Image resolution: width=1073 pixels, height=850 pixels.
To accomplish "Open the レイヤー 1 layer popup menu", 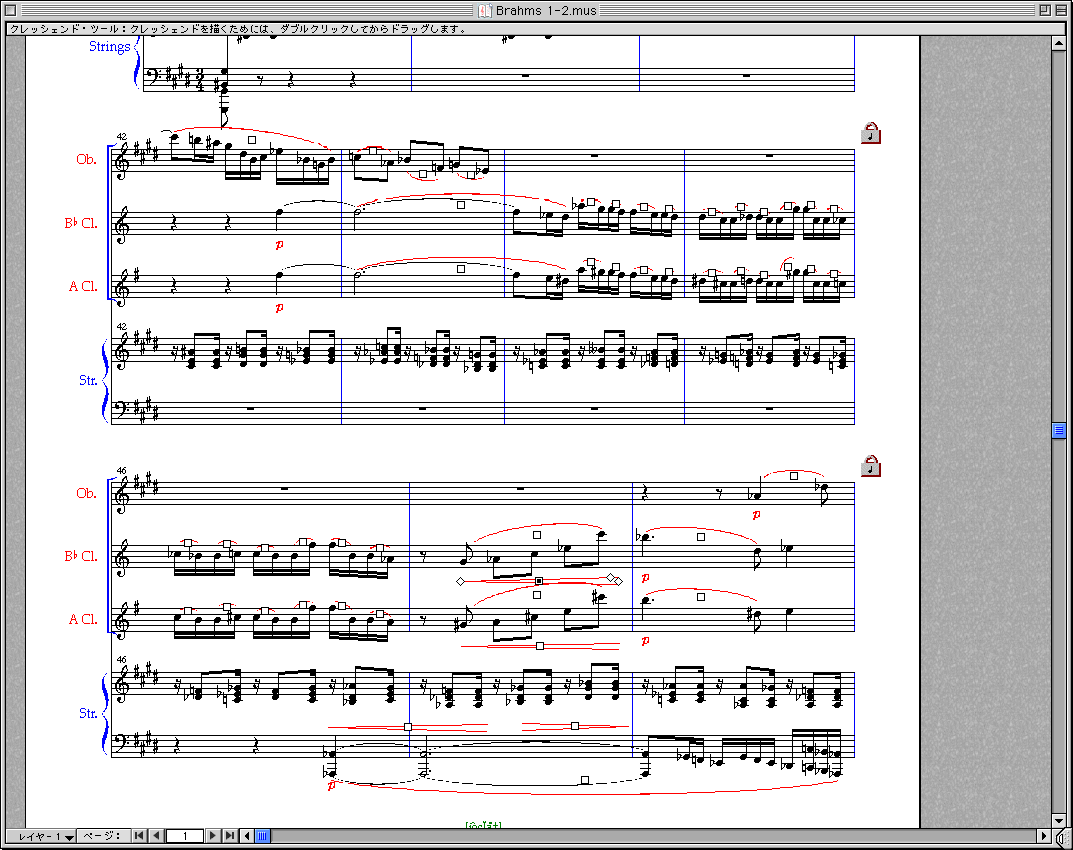I will [42, 836].
